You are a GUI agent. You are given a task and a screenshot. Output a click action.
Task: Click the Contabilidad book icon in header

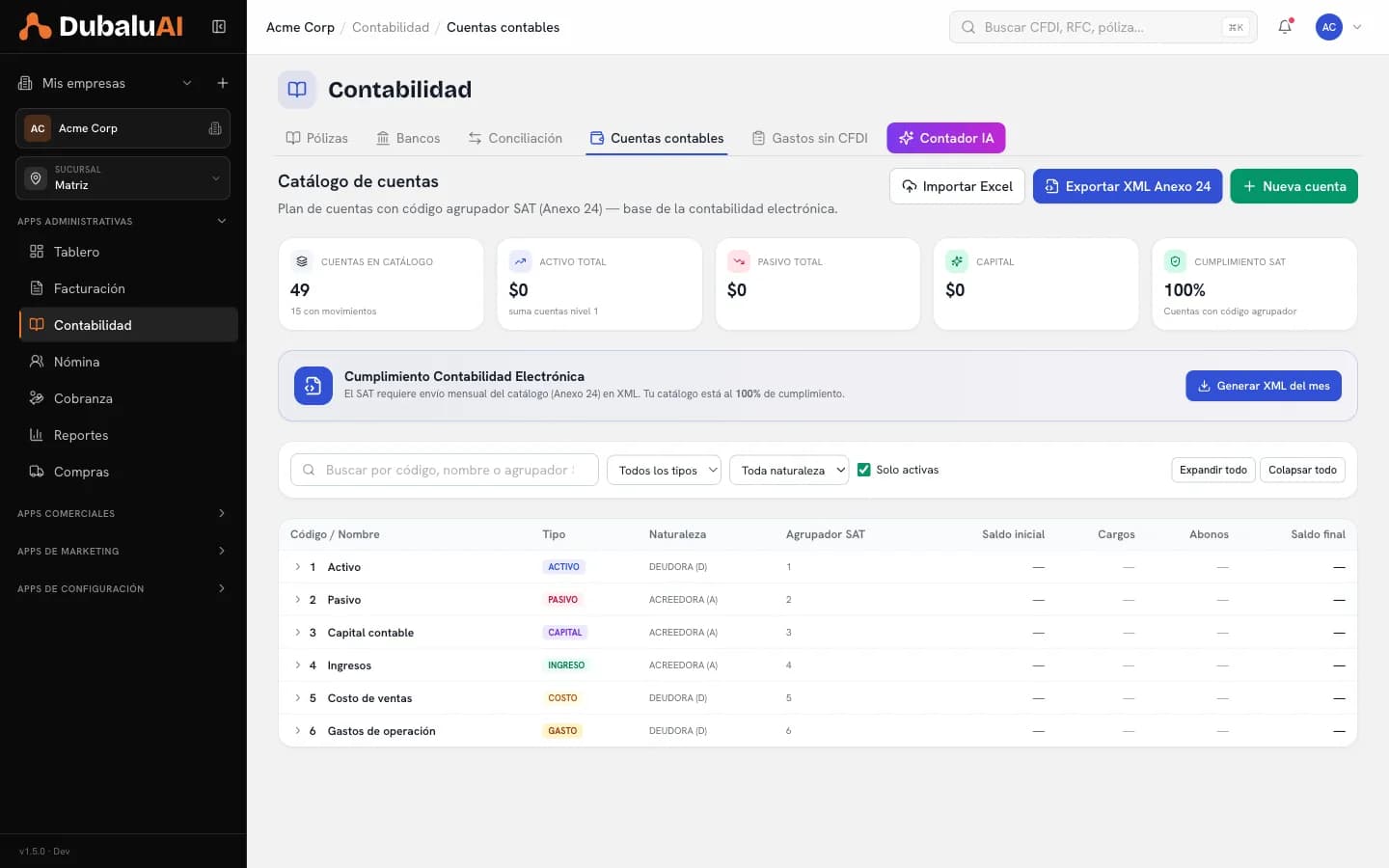tap(297, 90)
